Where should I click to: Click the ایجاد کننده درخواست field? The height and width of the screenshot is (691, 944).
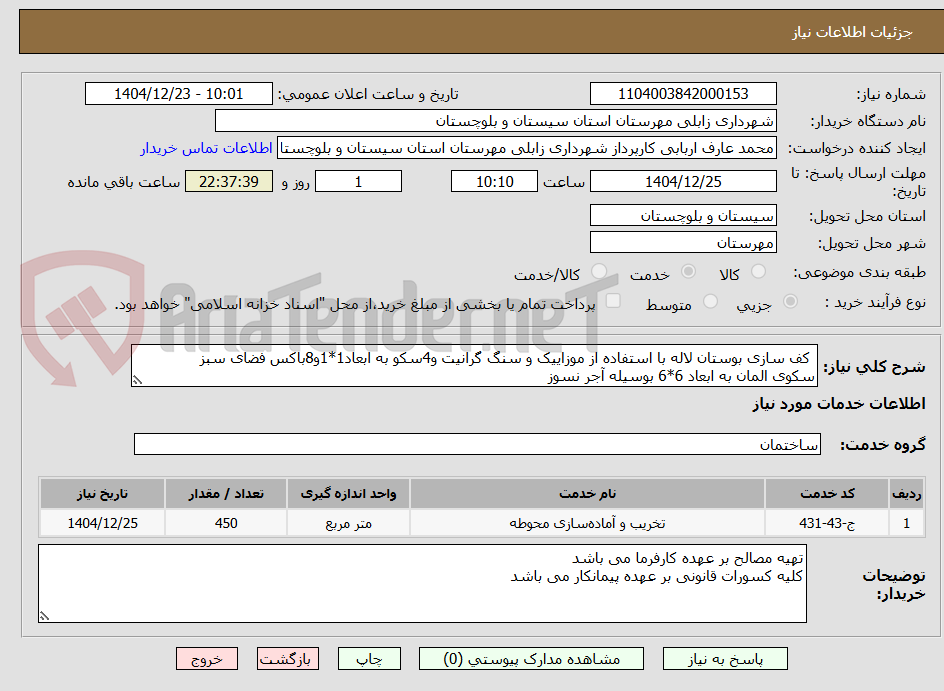[527, 148]
